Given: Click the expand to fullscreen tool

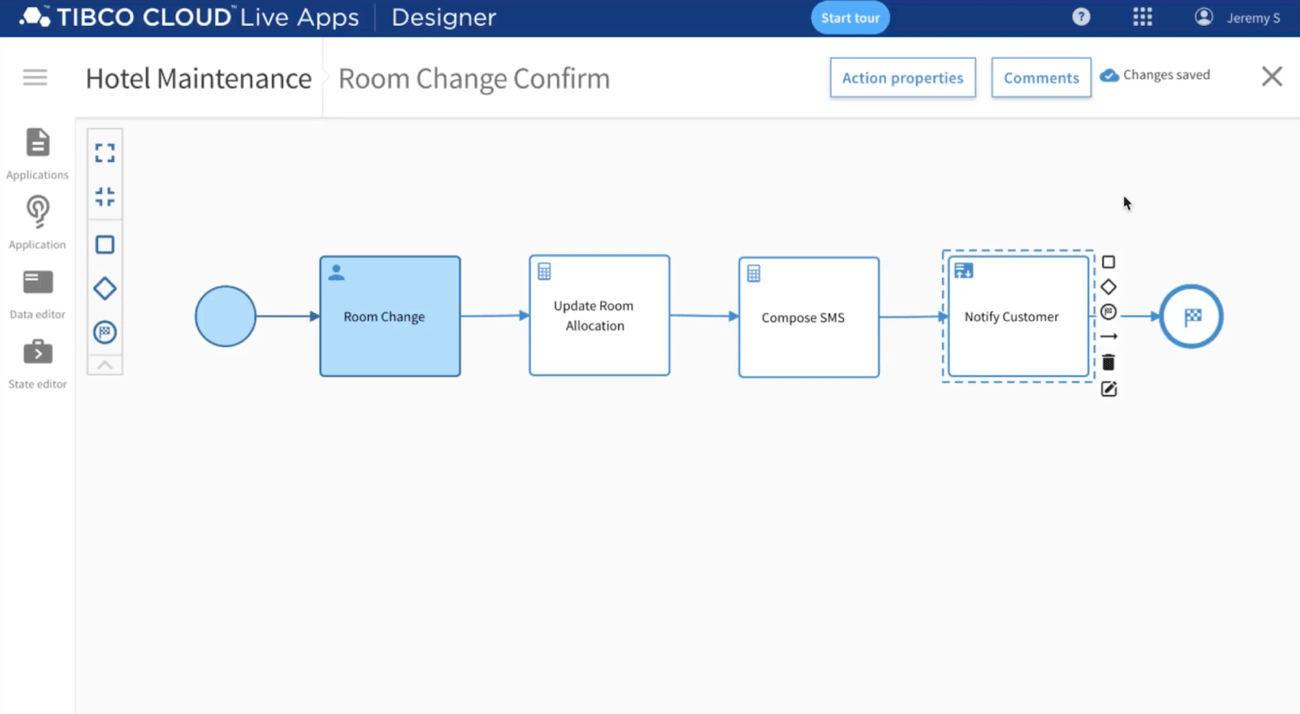Looking at the screenshot, I should point(105,153).
